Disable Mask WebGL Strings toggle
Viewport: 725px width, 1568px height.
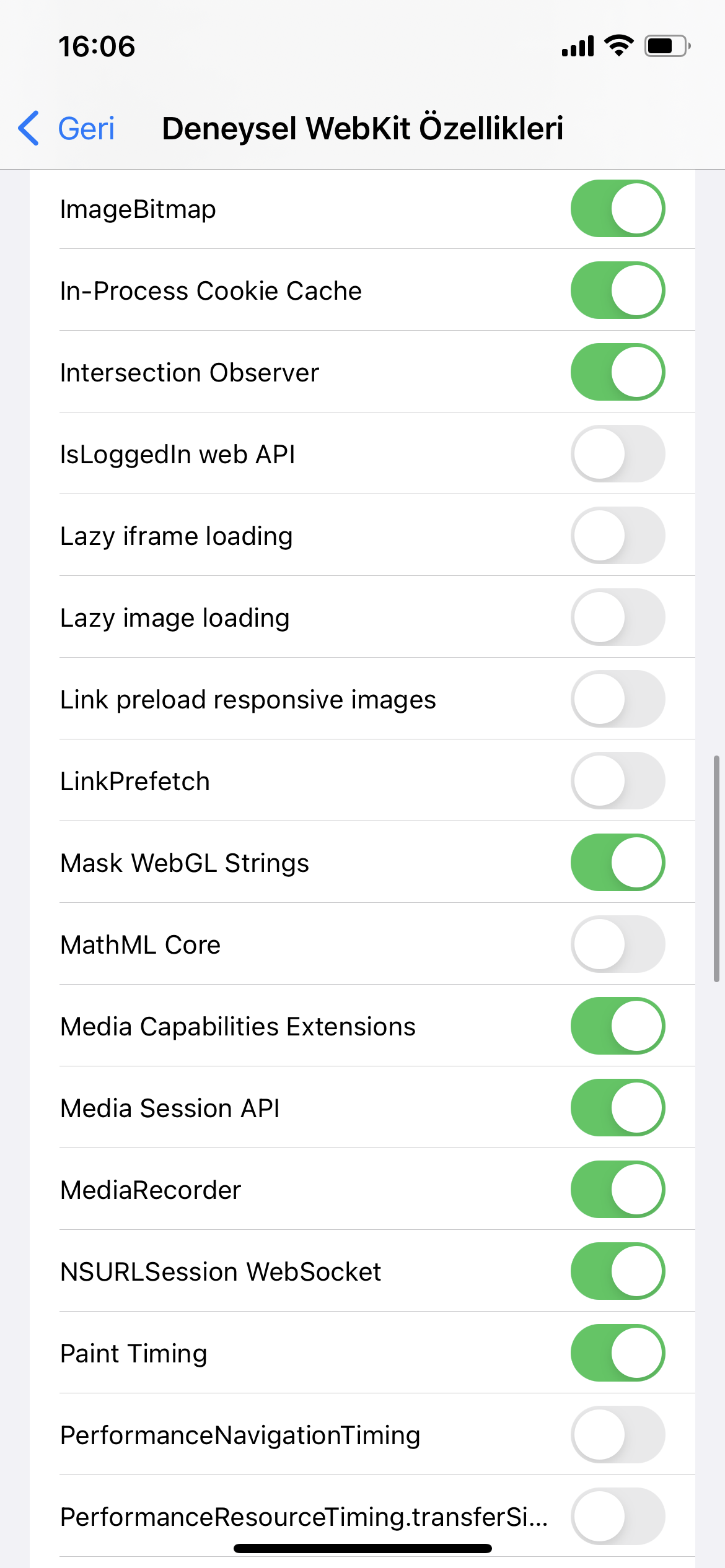617,863
